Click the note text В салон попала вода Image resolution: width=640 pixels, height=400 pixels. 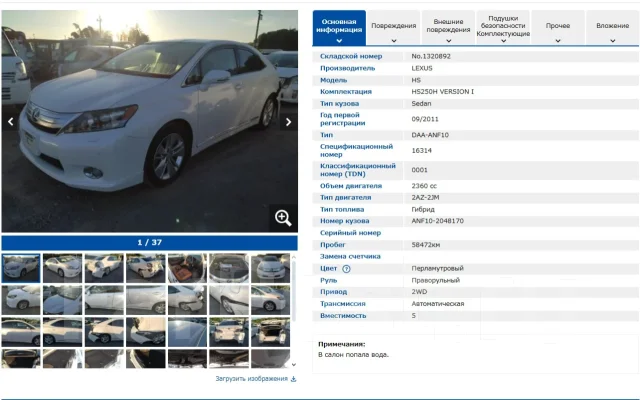coord(353,355)
